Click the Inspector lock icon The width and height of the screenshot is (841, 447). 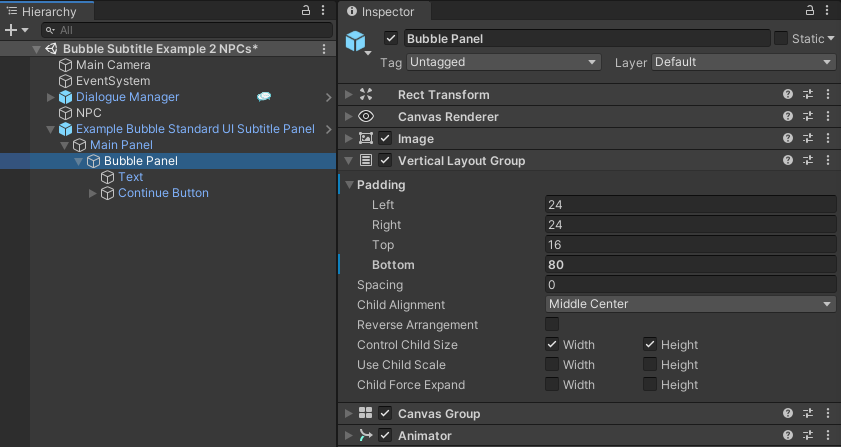(810, 10)
